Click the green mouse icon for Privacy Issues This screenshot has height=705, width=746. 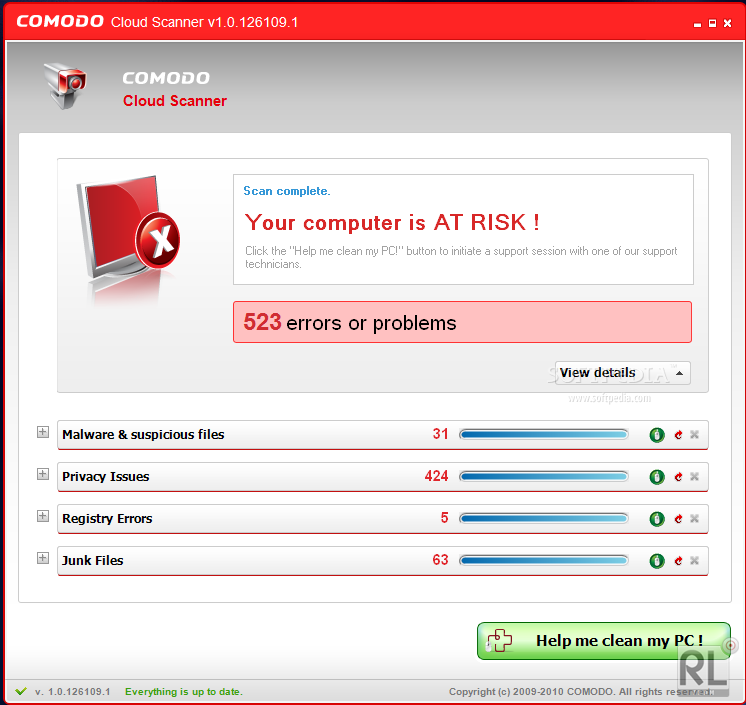pyautogui.click(x=657, y=477)
